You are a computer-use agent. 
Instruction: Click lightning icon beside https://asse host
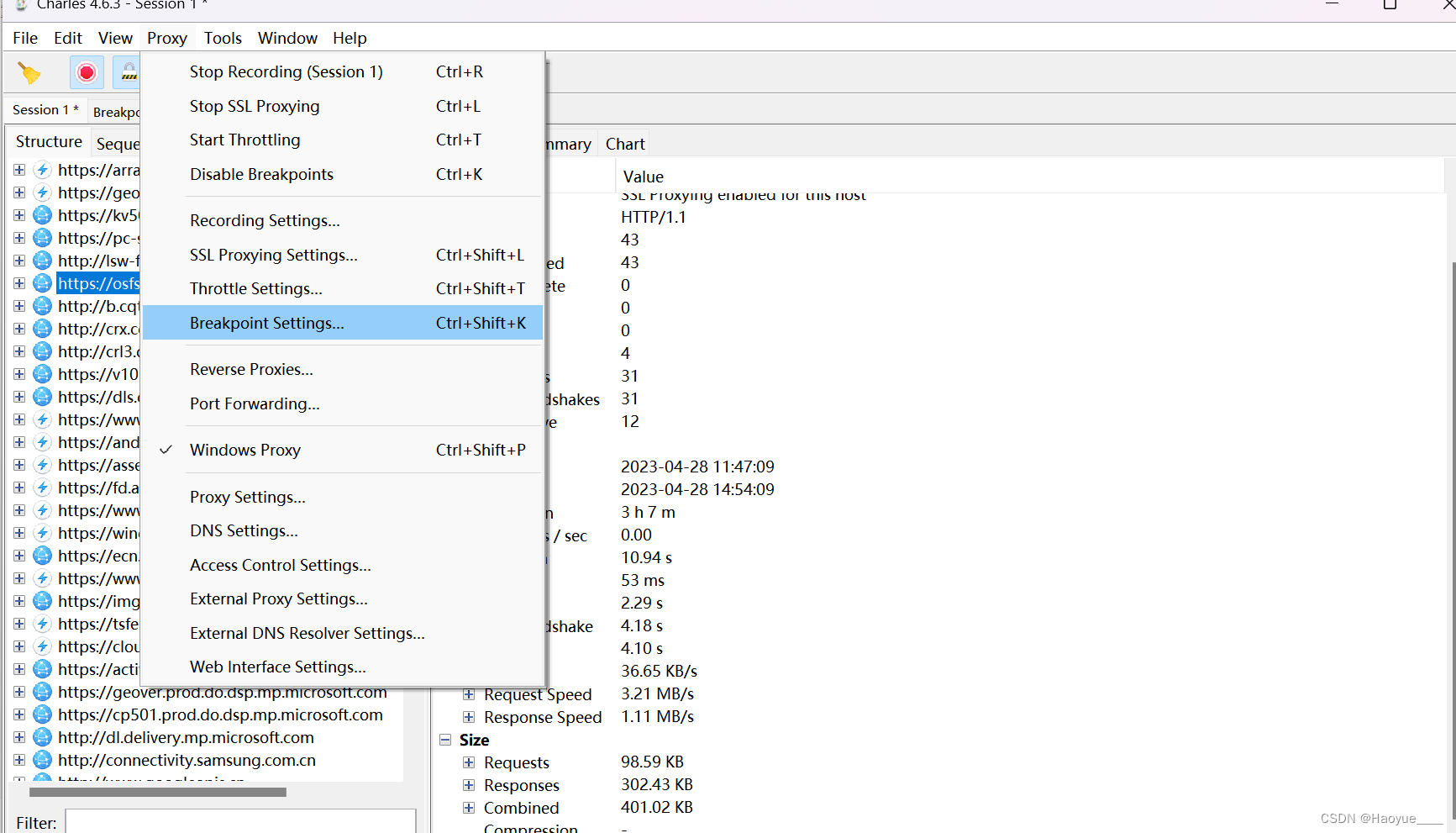click(42, 465)
